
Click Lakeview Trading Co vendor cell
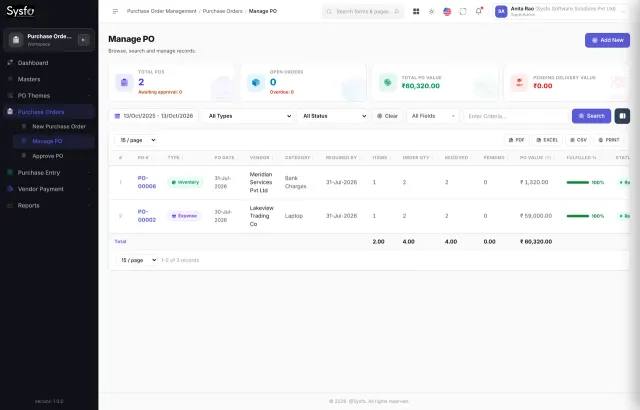[261, 216]
